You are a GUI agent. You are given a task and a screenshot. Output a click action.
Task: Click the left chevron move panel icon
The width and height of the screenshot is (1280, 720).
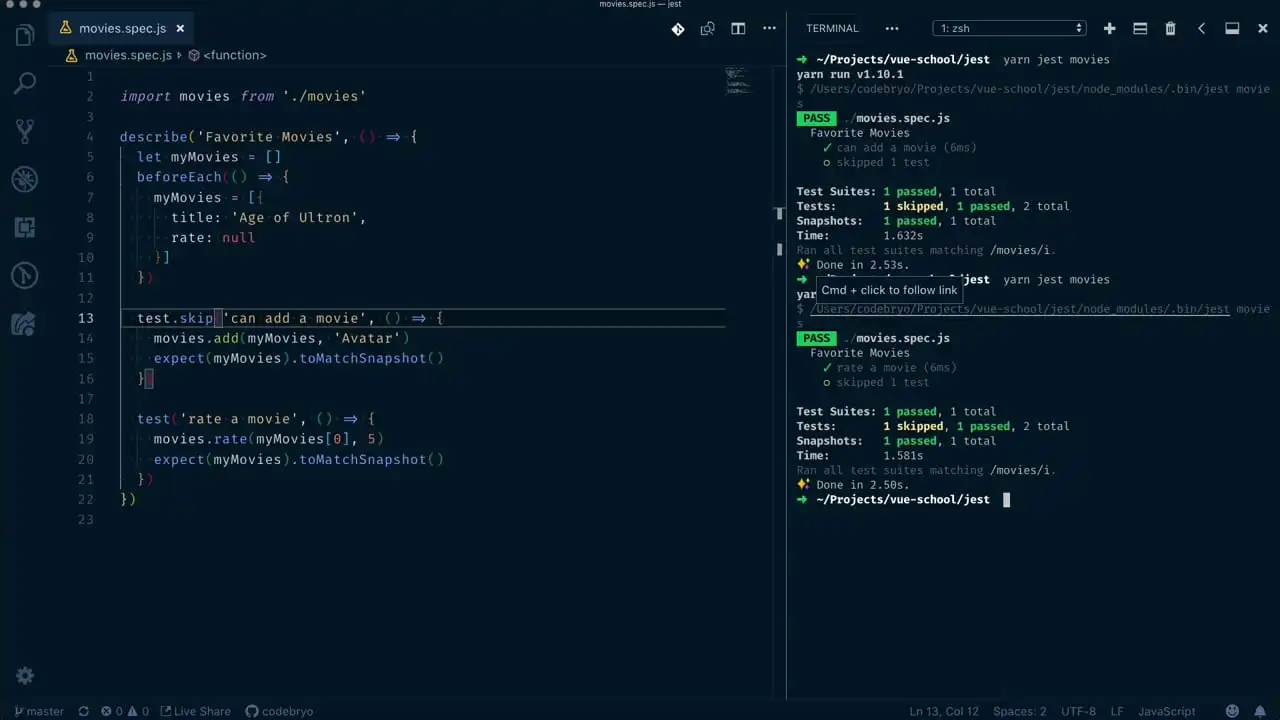1201,29
